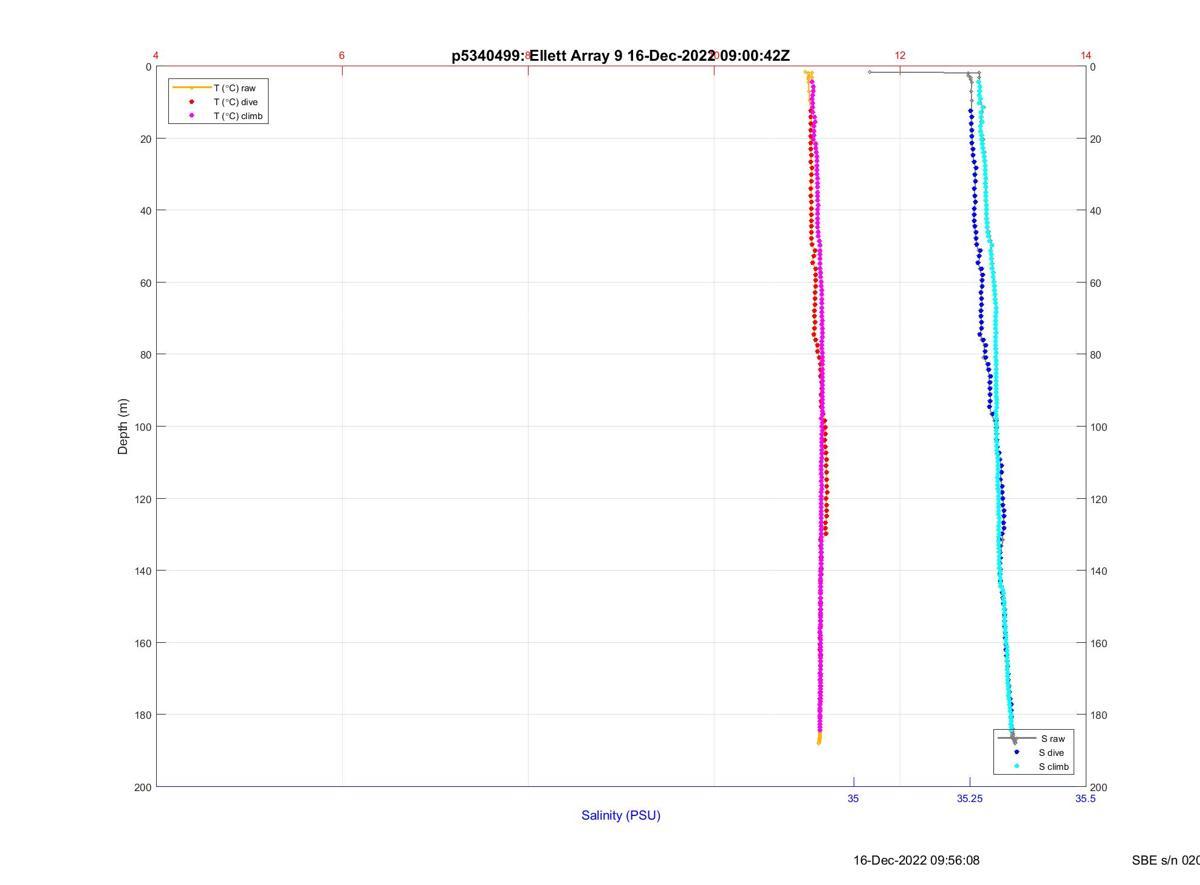
Task: Click the red temperature tick label 4
Action: tap(156, 55)
